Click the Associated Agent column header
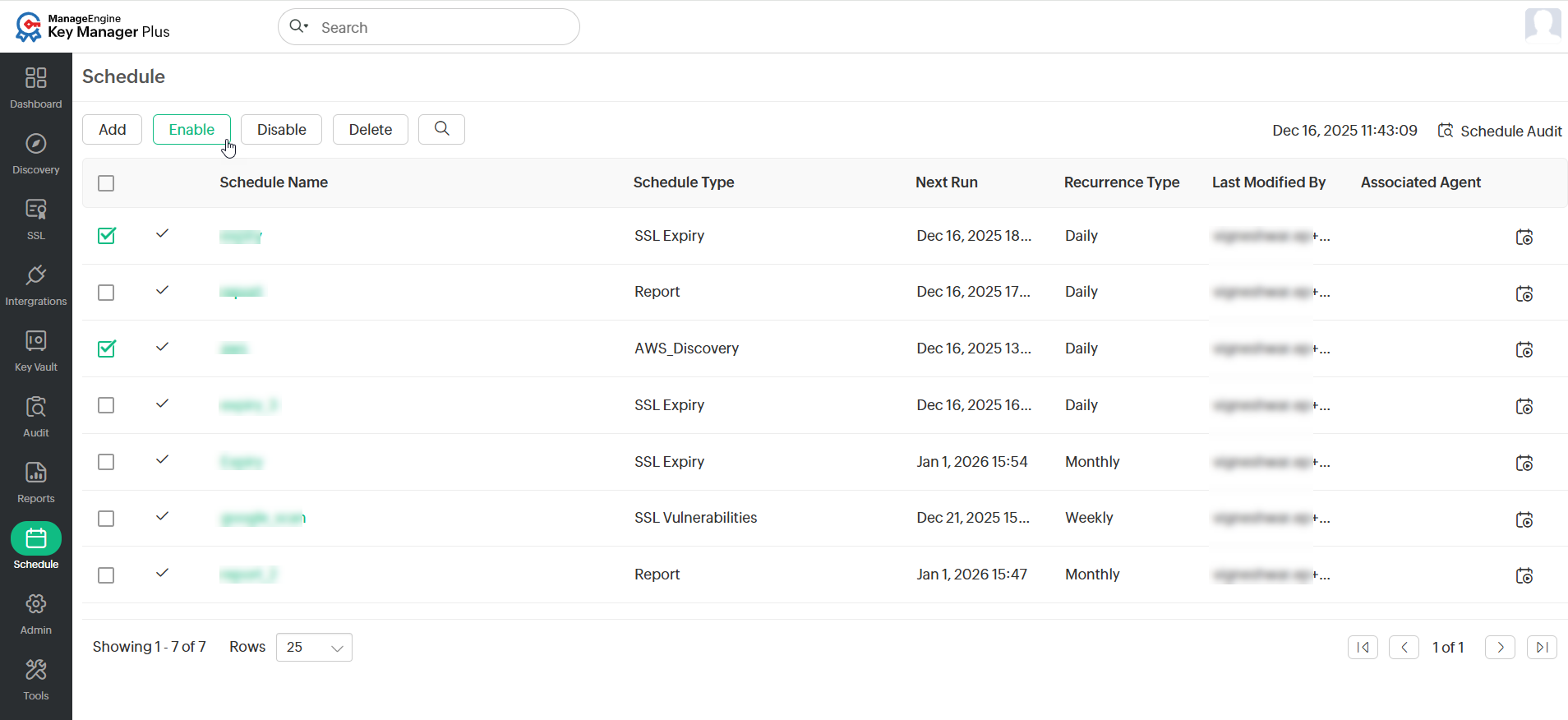Screen dimensions: 1568x720 point(1421,182)
